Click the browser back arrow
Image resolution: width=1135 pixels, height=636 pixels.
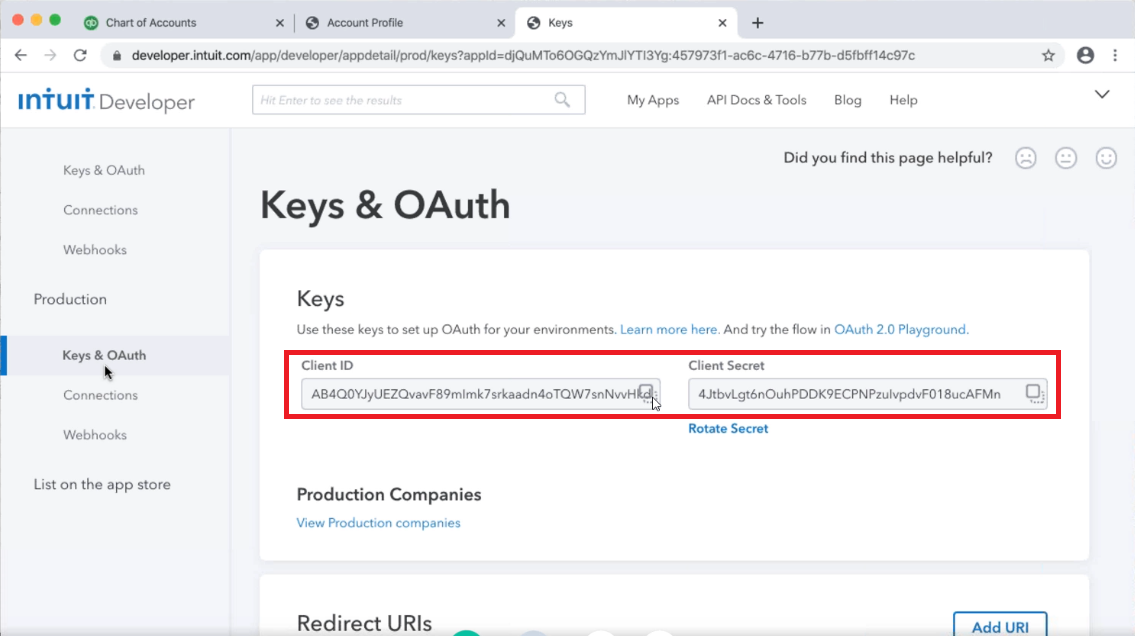point(20,55)
